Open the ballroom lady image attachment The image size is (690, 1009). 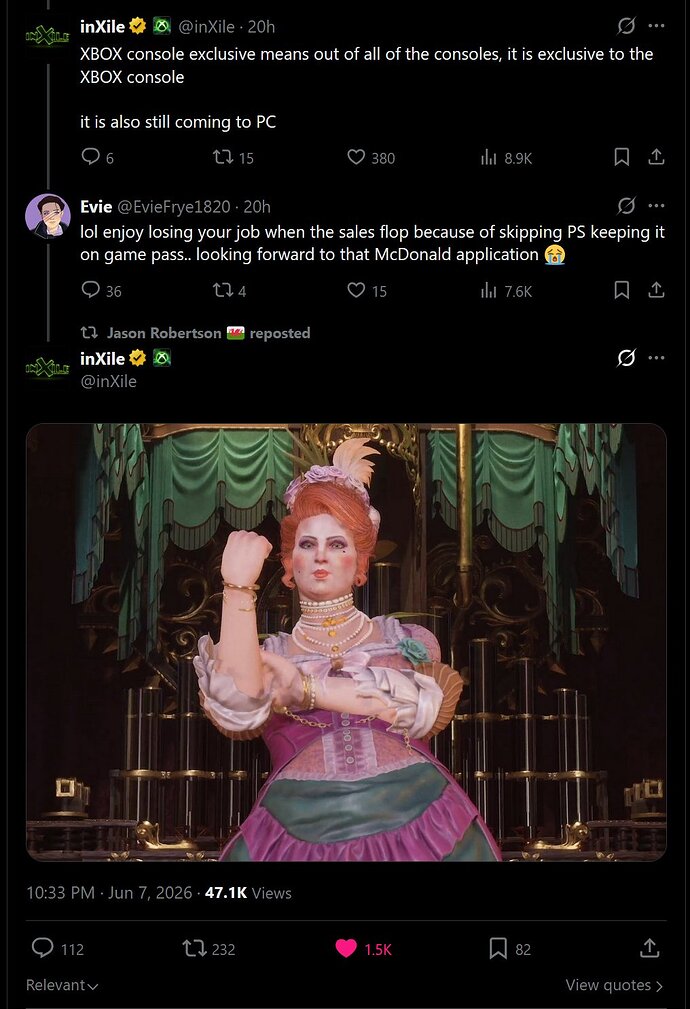tap(346, 642)
